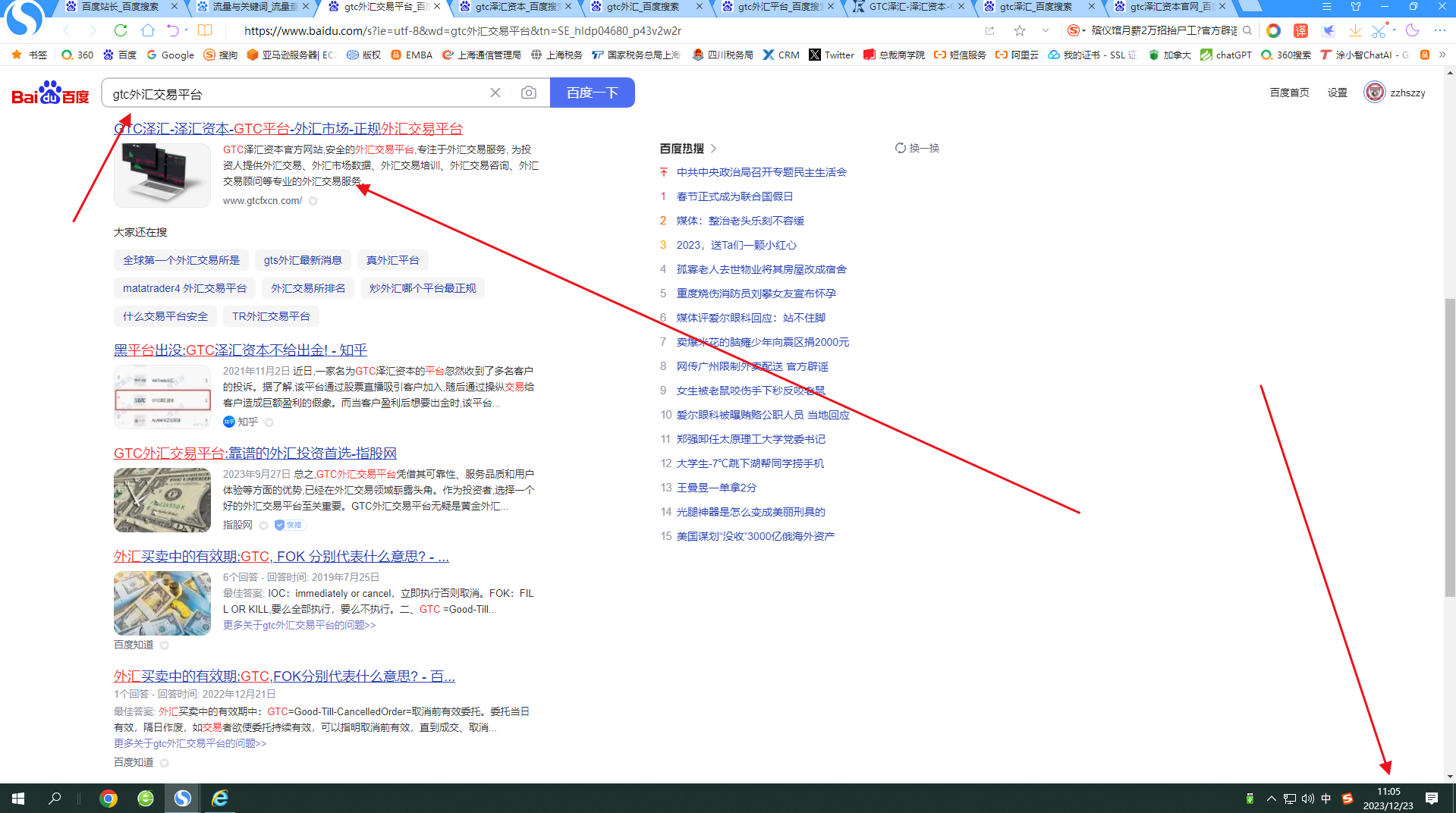1456x813 pixels.
Task: Click the www.gtcfxcn.com URL under first result
Action: pyautogui.click(x=263, y=201)
